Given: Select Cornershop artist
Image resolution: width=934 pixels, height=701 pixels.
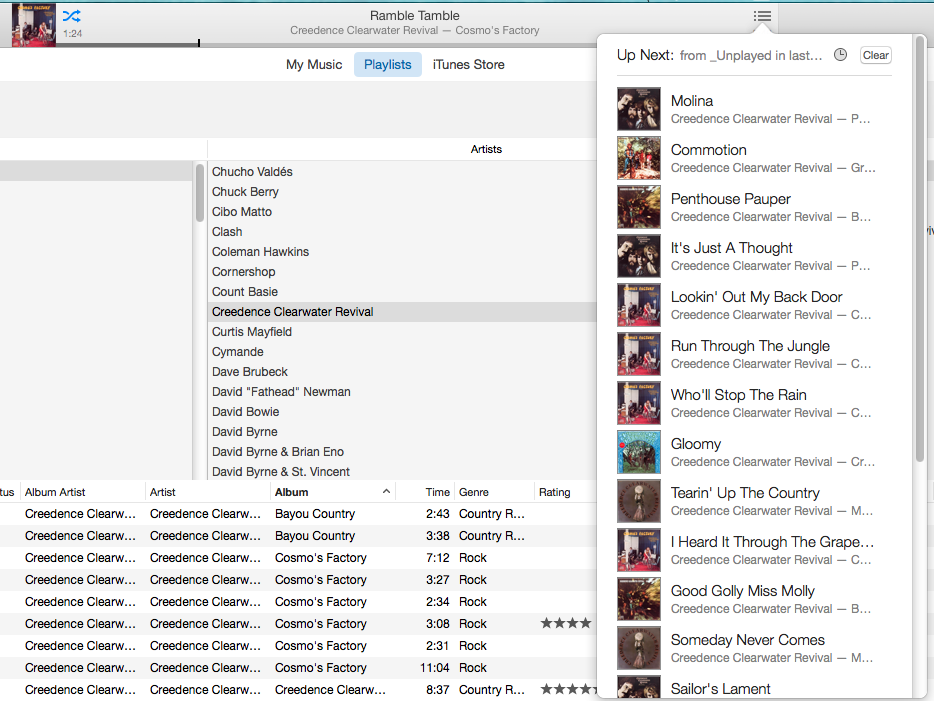Looking at the screenshot, I should point(402,272).
